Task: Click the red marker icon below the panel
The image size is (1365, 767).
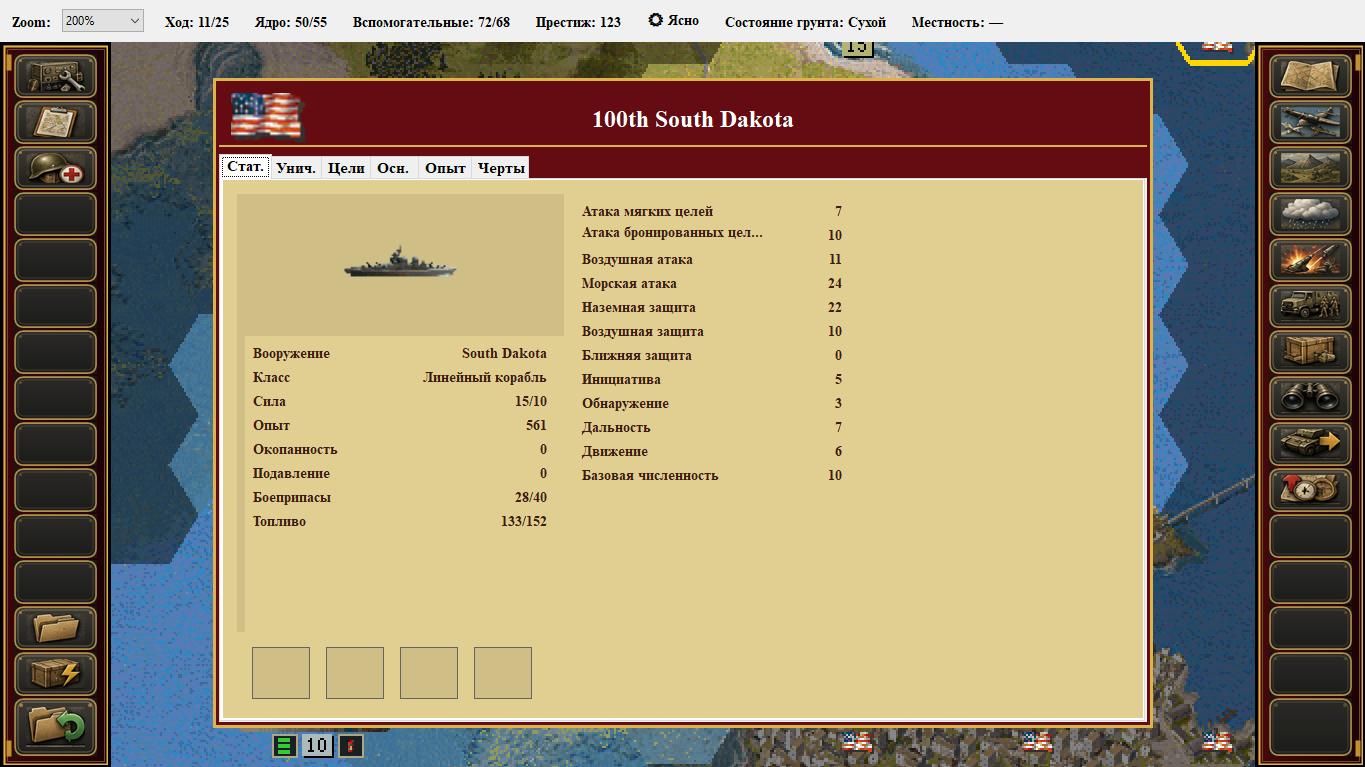Action: pyautogui.click(x=350, y=746)
